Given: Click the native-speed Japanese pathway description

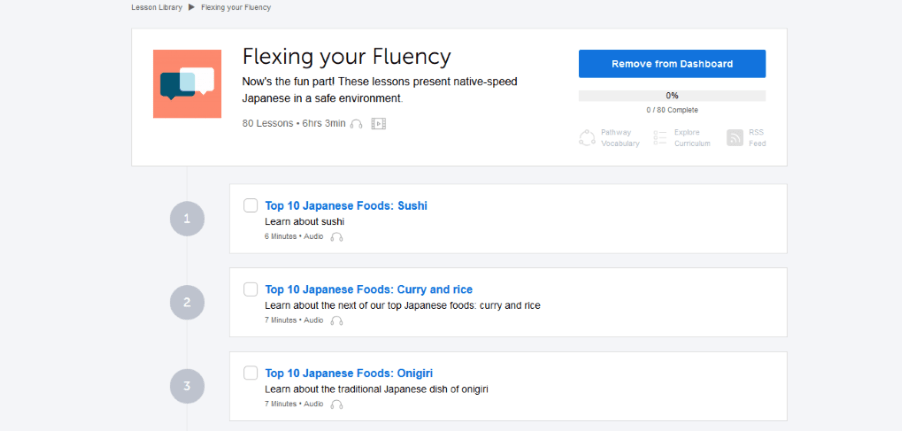Looking at the screenshot, I should point(380,90).
